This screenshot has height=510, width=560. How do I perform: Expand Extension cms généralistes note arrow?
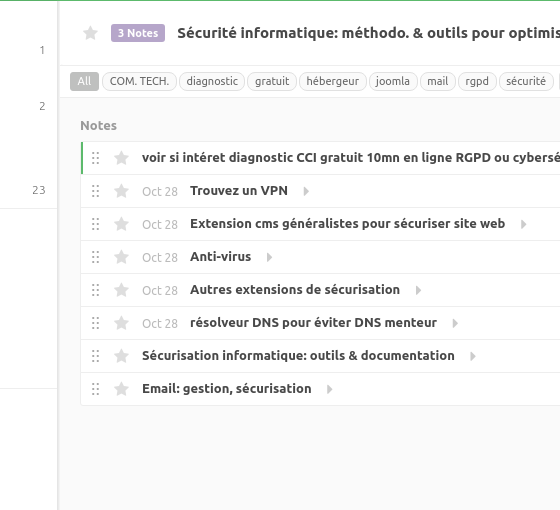[x=523, y=224]
